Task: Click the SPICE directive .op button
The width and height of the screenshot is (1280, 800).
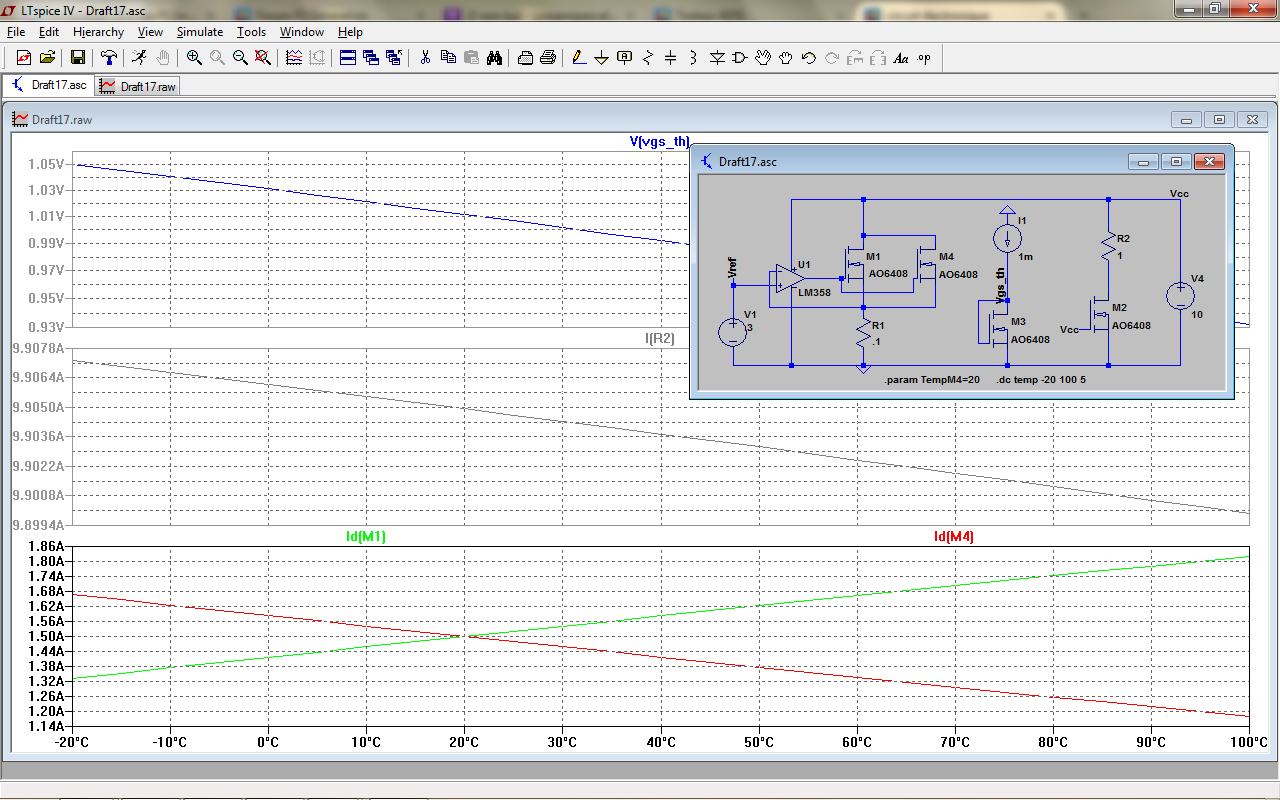Action: (924, 58)
